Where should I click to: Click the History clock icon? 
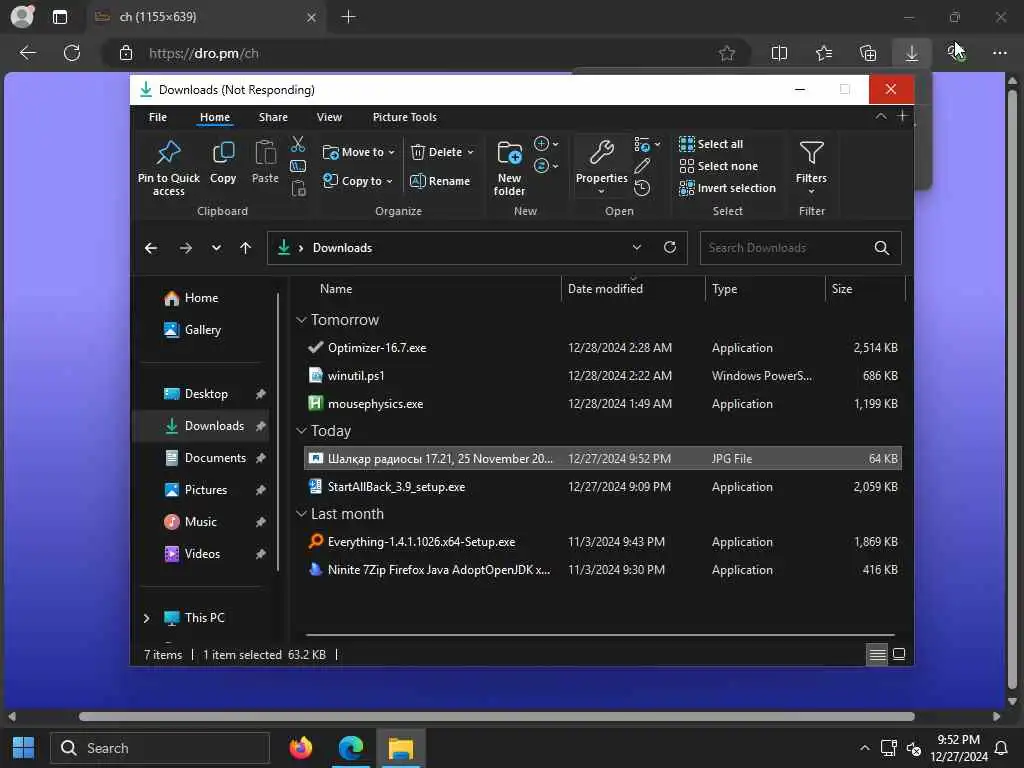tap(641, 189)
